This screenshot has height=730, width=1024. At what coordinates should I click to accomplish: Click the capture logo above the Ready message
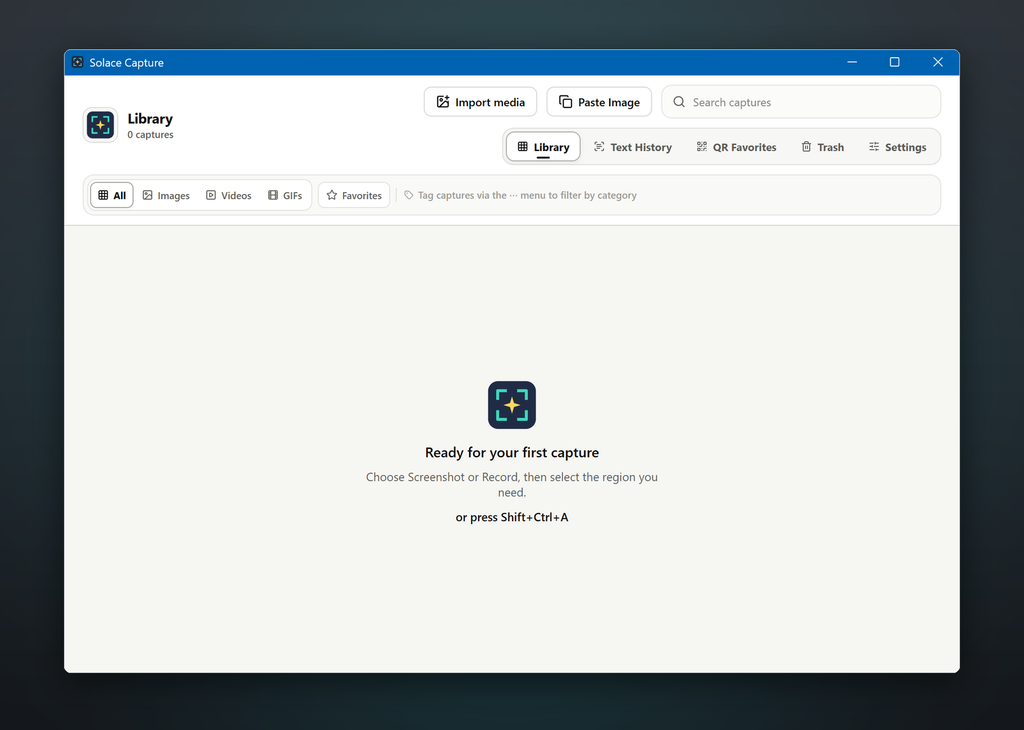pyautogui.click(x=512, y=405)
